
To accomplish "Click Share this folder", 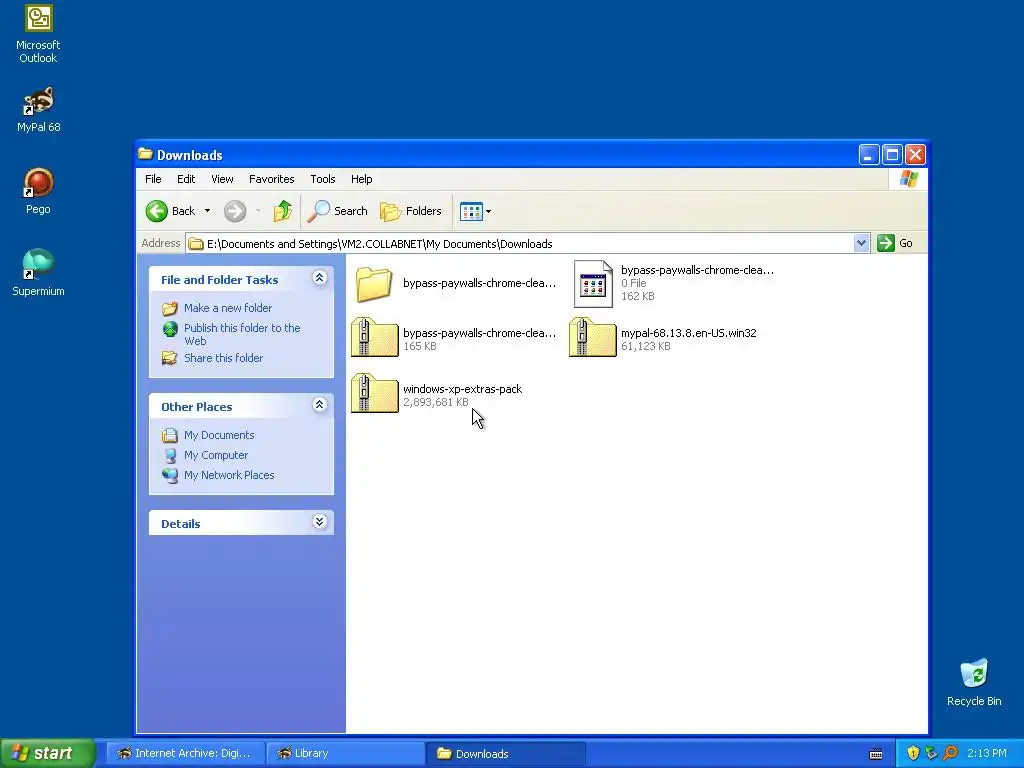I will pos(223,358).
